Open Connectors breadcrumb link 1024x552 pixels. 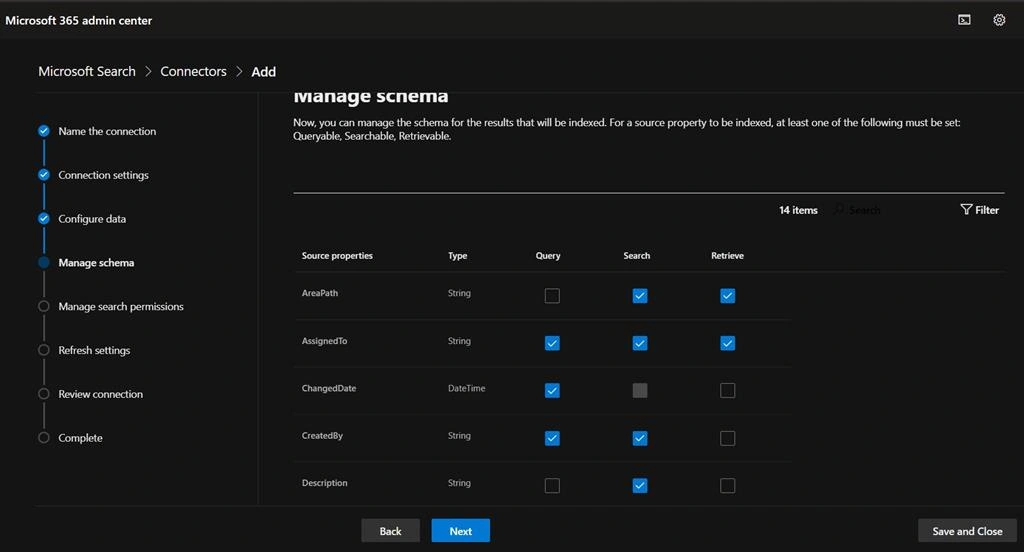tap(193, 71)
